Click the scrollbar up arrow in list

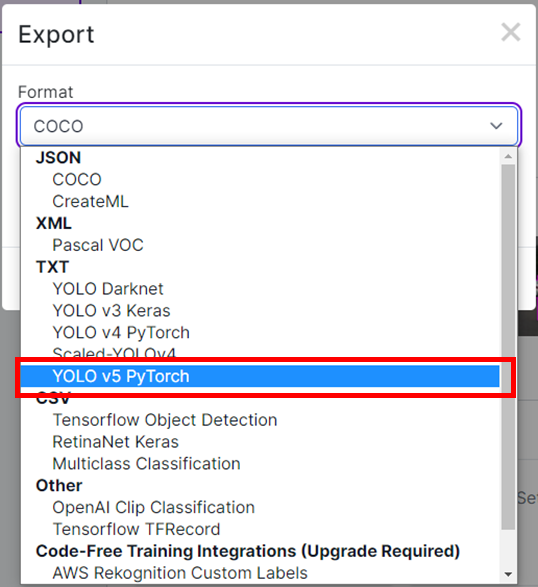click(508, 156)
